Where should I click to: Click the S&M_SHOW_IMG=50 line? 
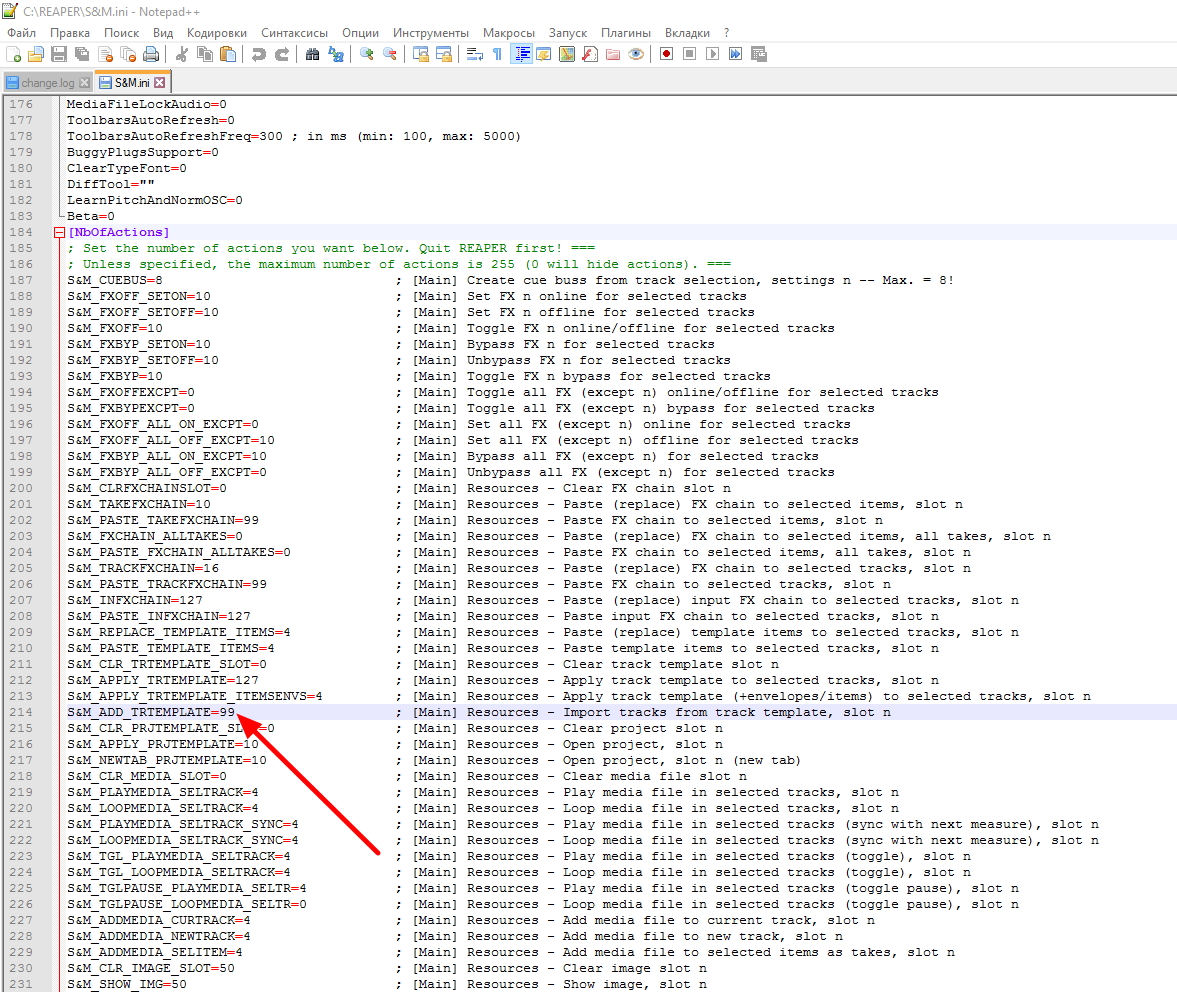click(x=127, y=984)
